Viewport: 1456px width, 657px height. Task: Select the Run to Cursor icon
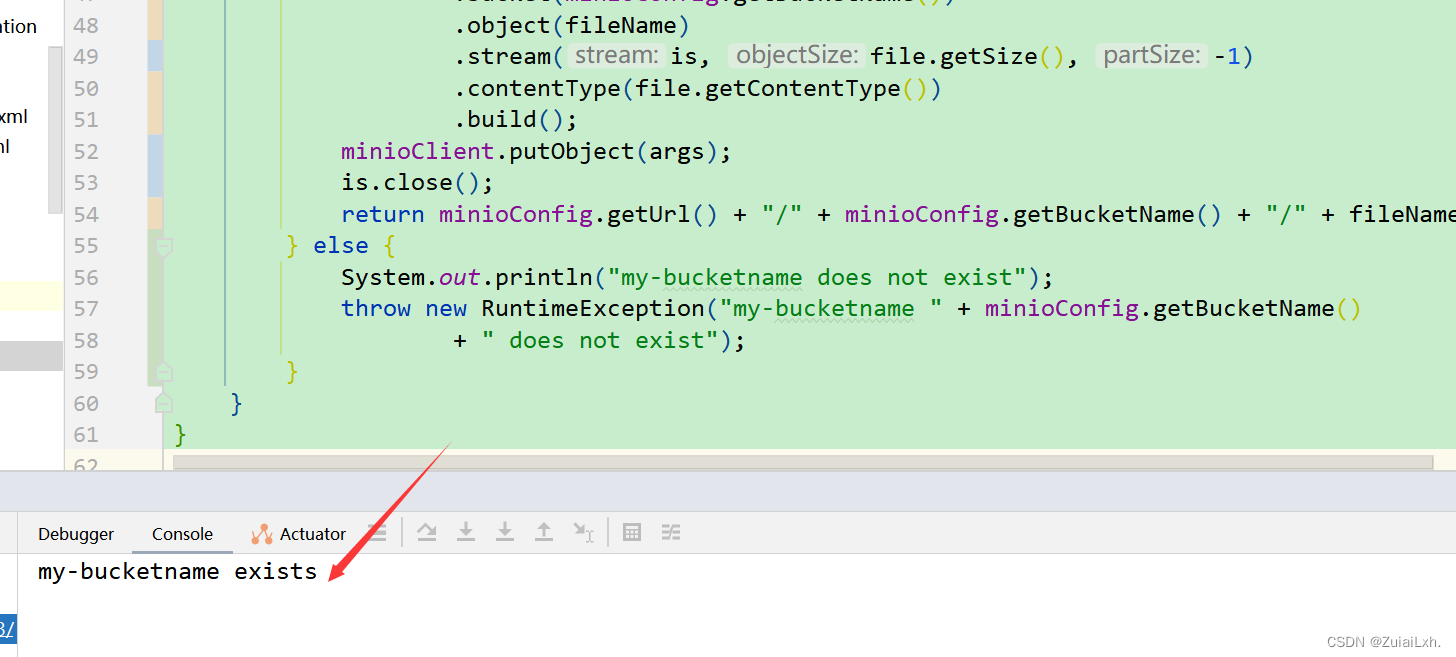click(x=584, y=532)
